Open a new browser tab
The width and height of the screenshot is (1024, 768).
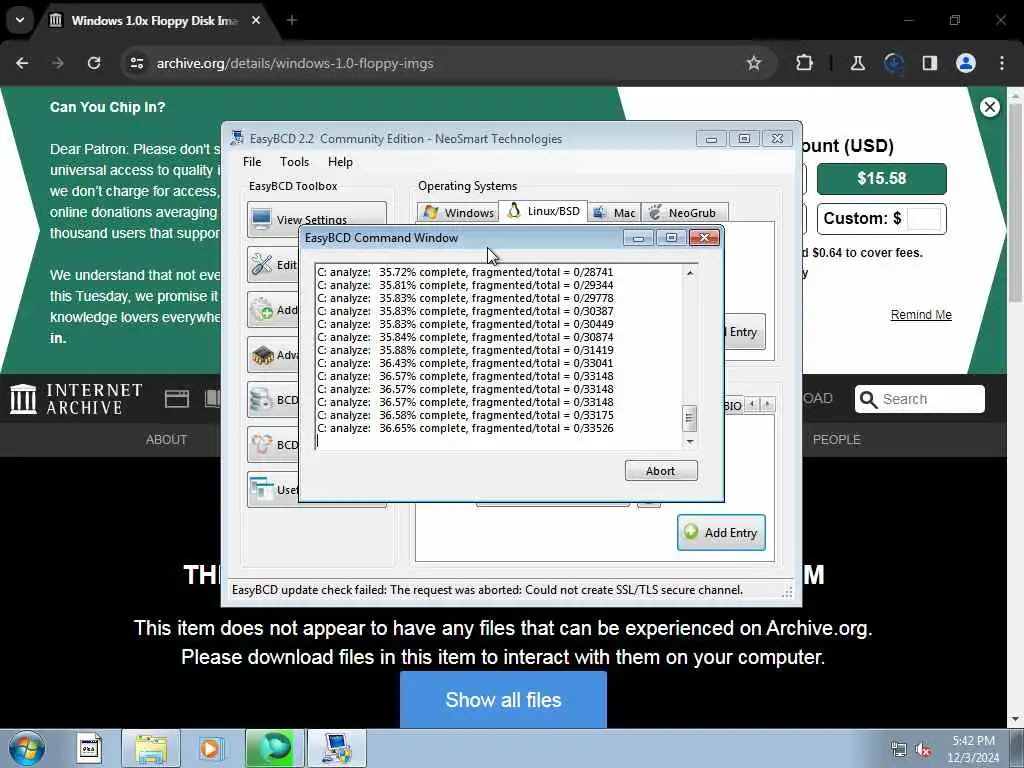click(292, 20)
